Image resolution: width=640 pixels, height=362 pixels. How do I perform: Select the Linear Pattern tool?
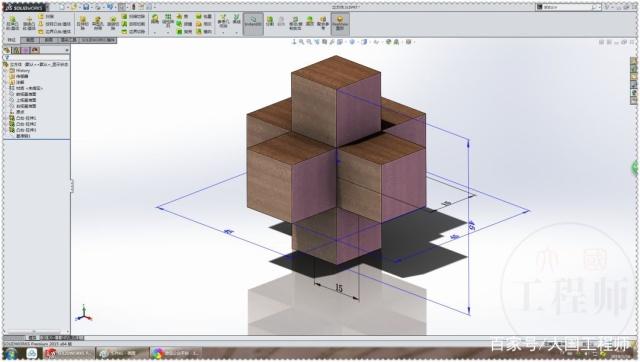[168, 20]
